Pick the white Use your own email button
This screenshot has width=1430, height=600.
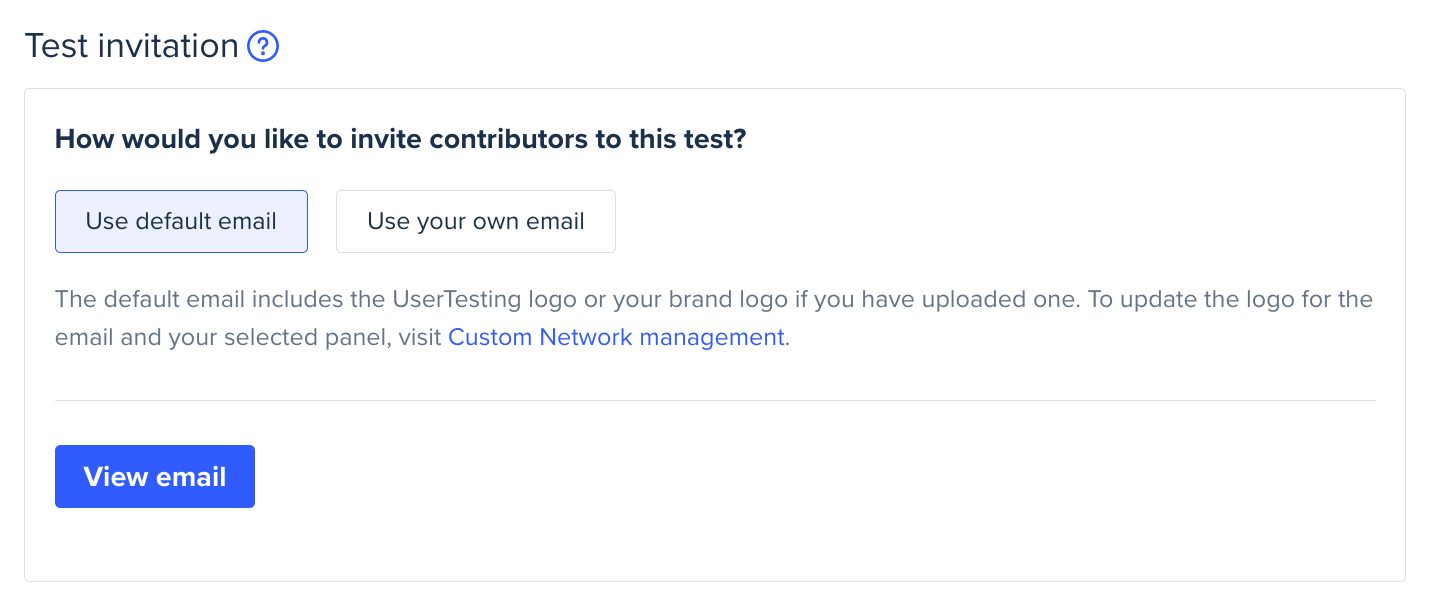(476, 221)
